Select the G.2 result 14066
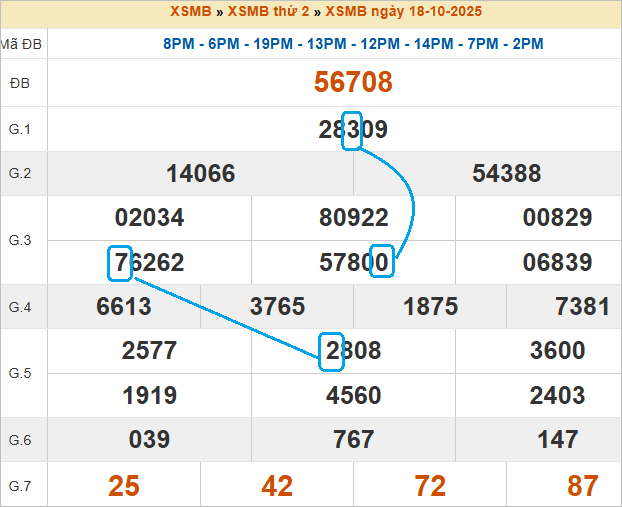The height and width of the screenshot is (507, 622). [200, 174]
